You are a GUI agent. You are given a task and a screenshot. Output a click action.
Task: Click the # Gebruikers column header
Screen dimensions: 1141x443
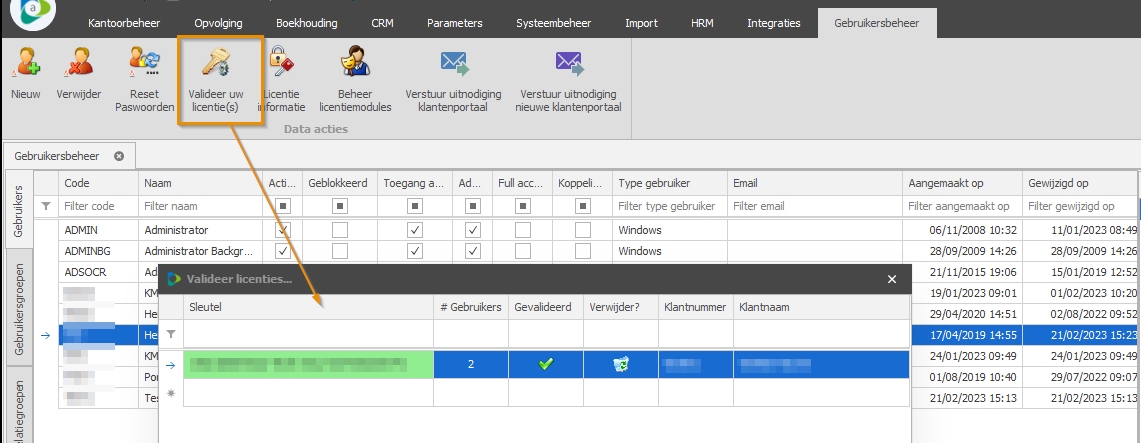coord(470,307)
